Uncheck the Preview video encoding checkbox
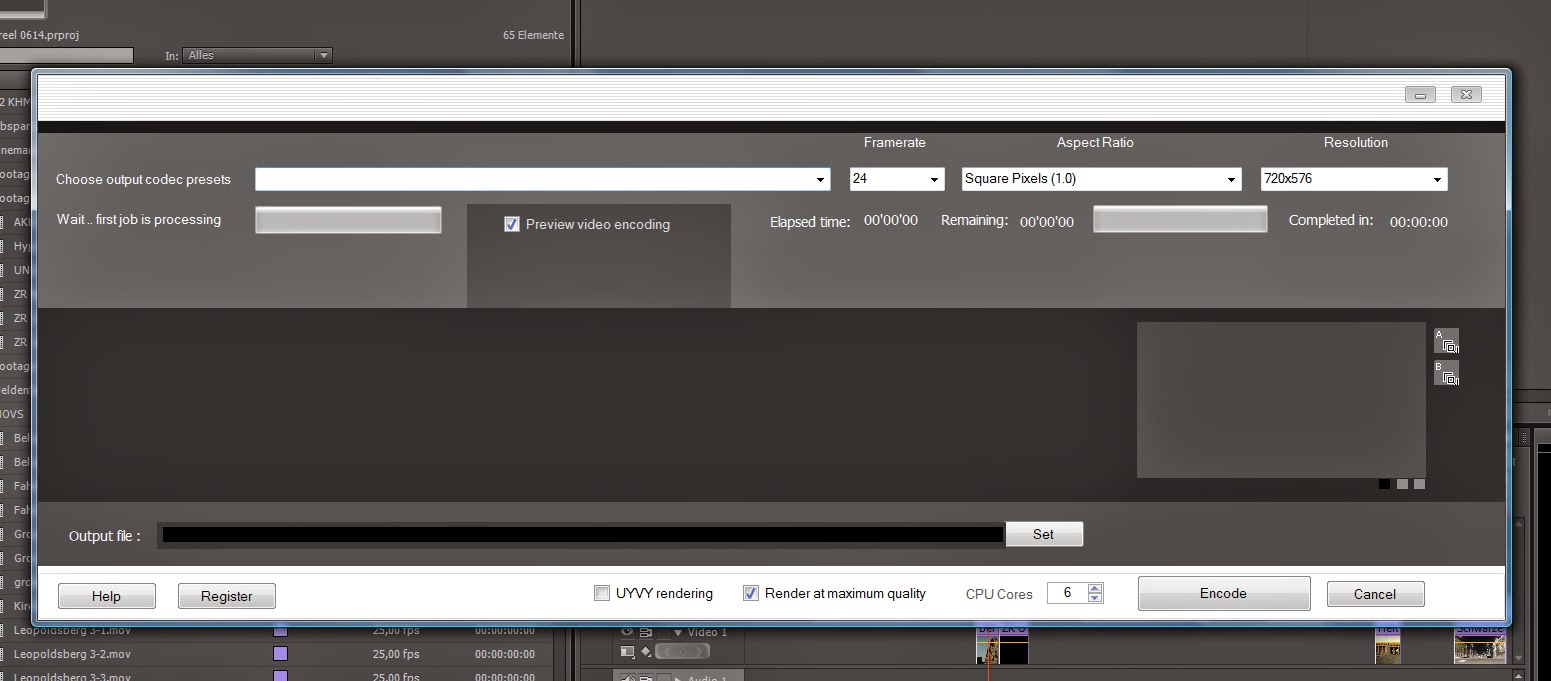 click(512, 224)
